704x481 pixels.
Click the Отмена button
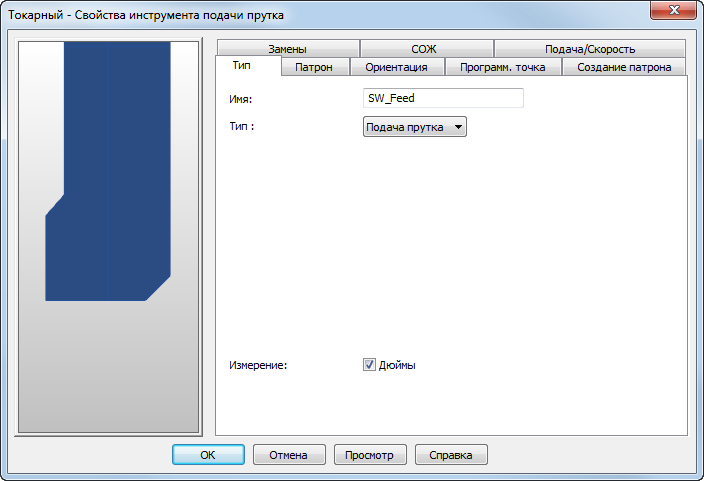click(x=289, y=455)
